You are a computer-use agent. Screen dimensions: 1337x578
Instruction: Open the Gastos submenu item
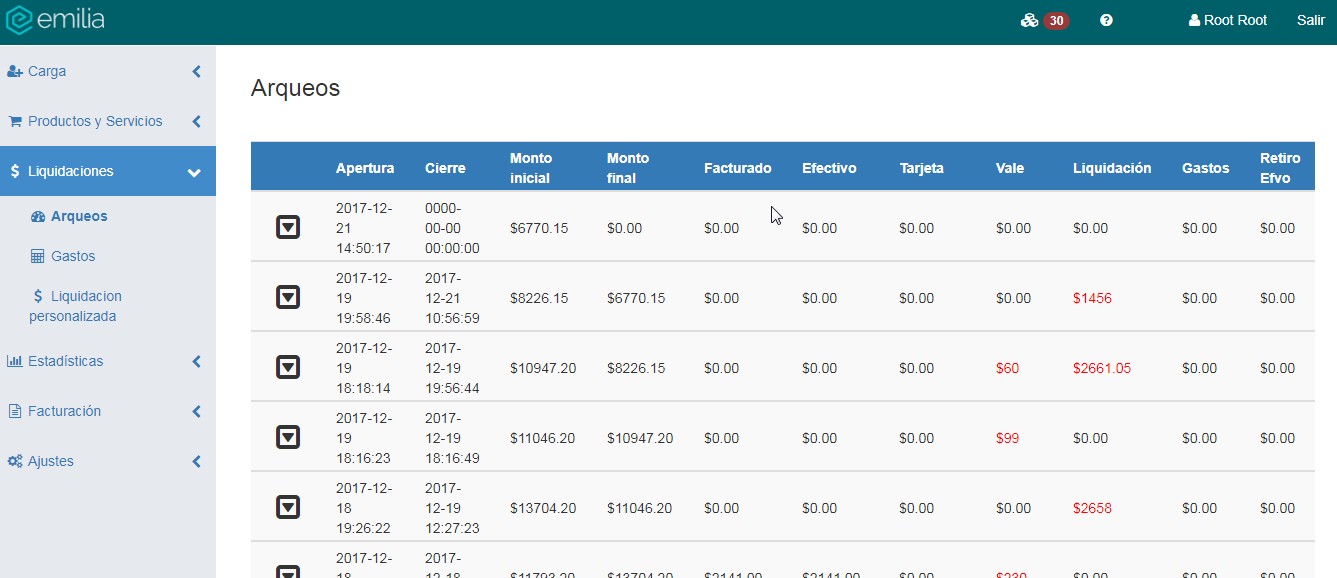(x=73, y=256)
